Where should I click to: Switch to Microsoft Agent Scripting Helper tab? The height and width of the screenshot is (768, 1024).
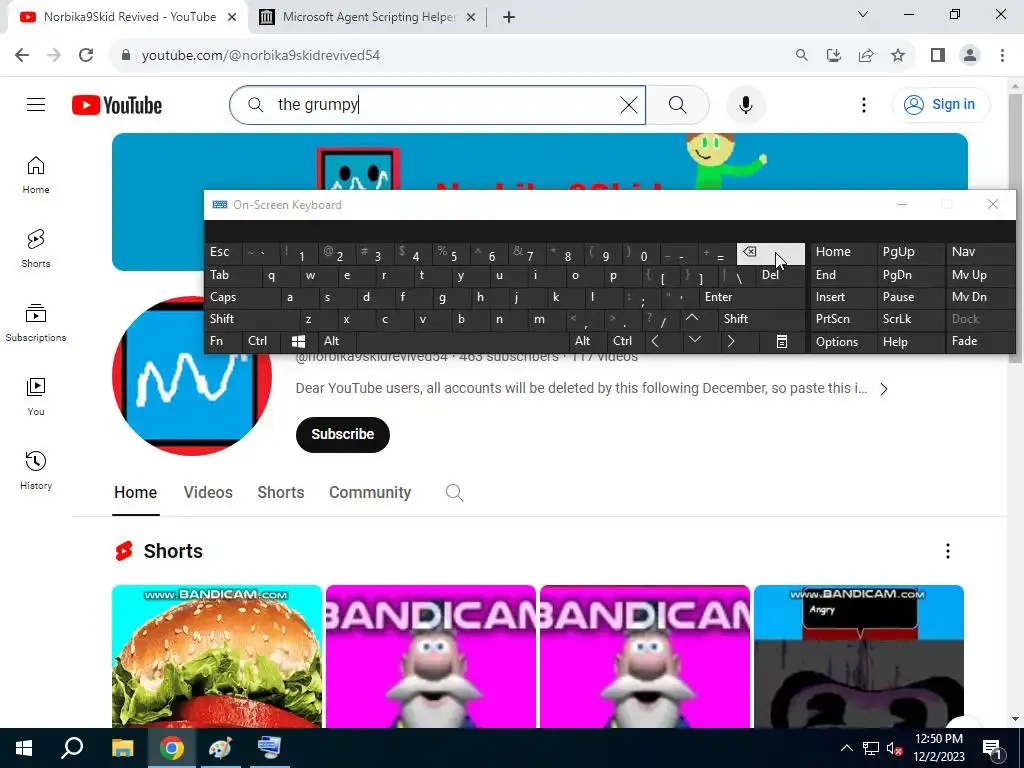pos(369,17)
